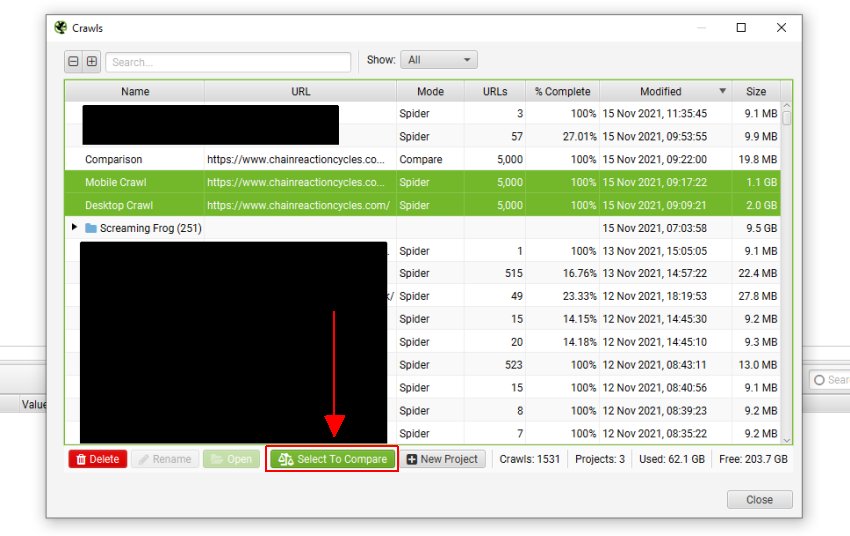
Task: Click the scales icon on Select To Compare
Action: pos(286,459)
